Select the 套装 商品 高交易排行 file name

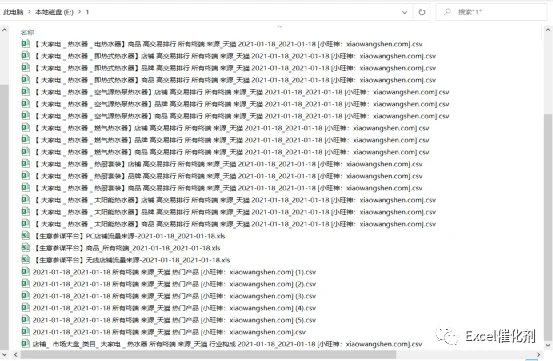pyautogui.click(x=228, y=188)
